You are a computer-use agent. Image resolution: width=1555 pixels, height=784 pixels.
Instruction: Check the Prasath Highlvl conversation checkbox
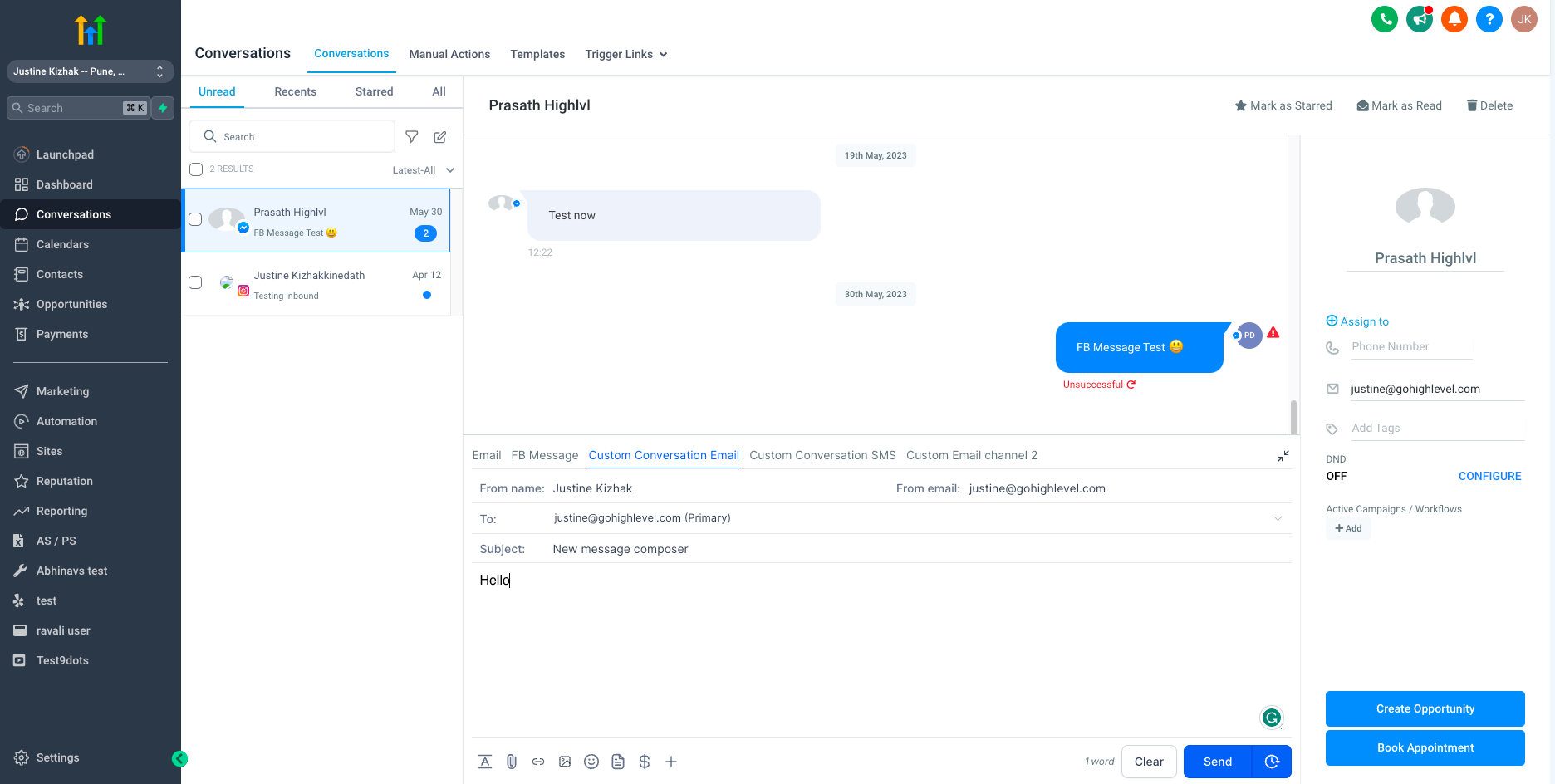tap(196, 219)
